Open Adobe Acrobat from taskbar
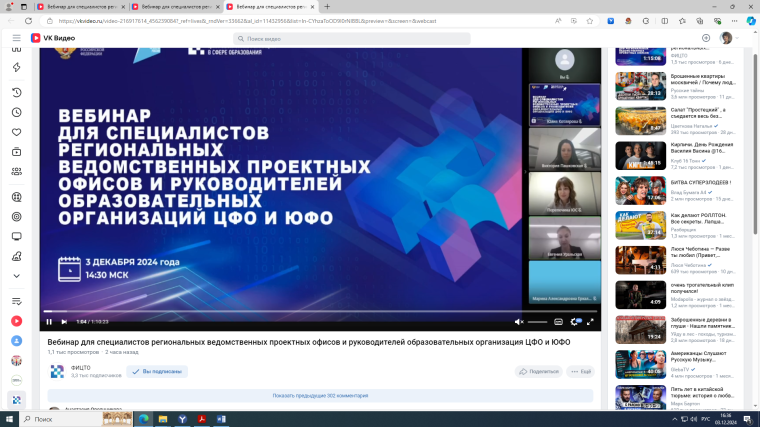This screenshot has height=427, width=760. coord(202,419)
